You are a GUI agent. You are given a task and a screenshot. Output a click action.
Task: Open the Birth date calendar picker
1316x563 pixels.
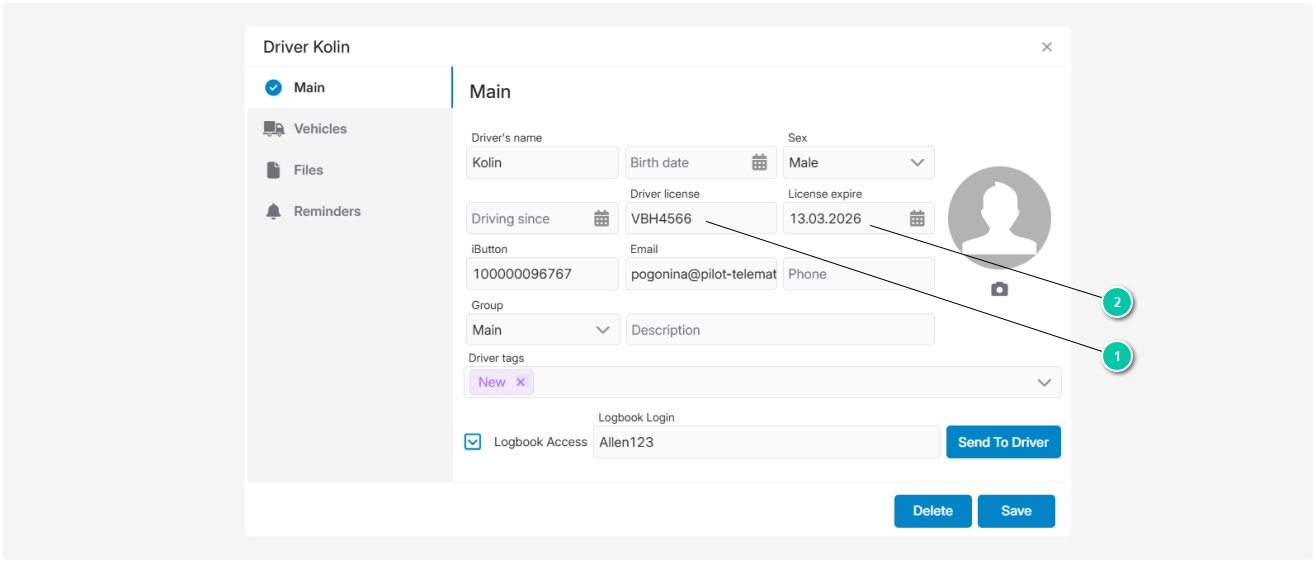(x=759, y=163)
